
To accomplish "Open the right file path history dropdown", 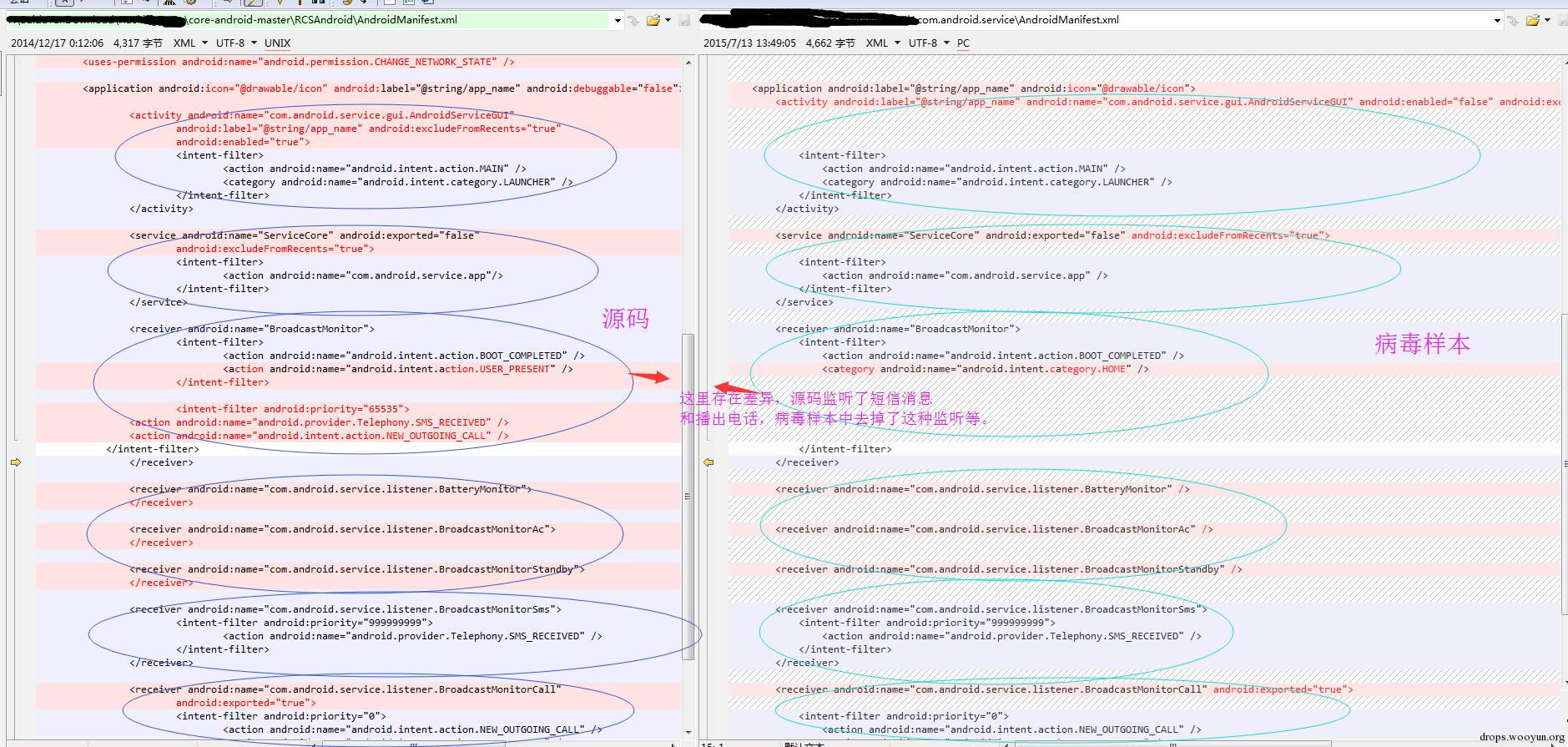I will [1497, 20].
